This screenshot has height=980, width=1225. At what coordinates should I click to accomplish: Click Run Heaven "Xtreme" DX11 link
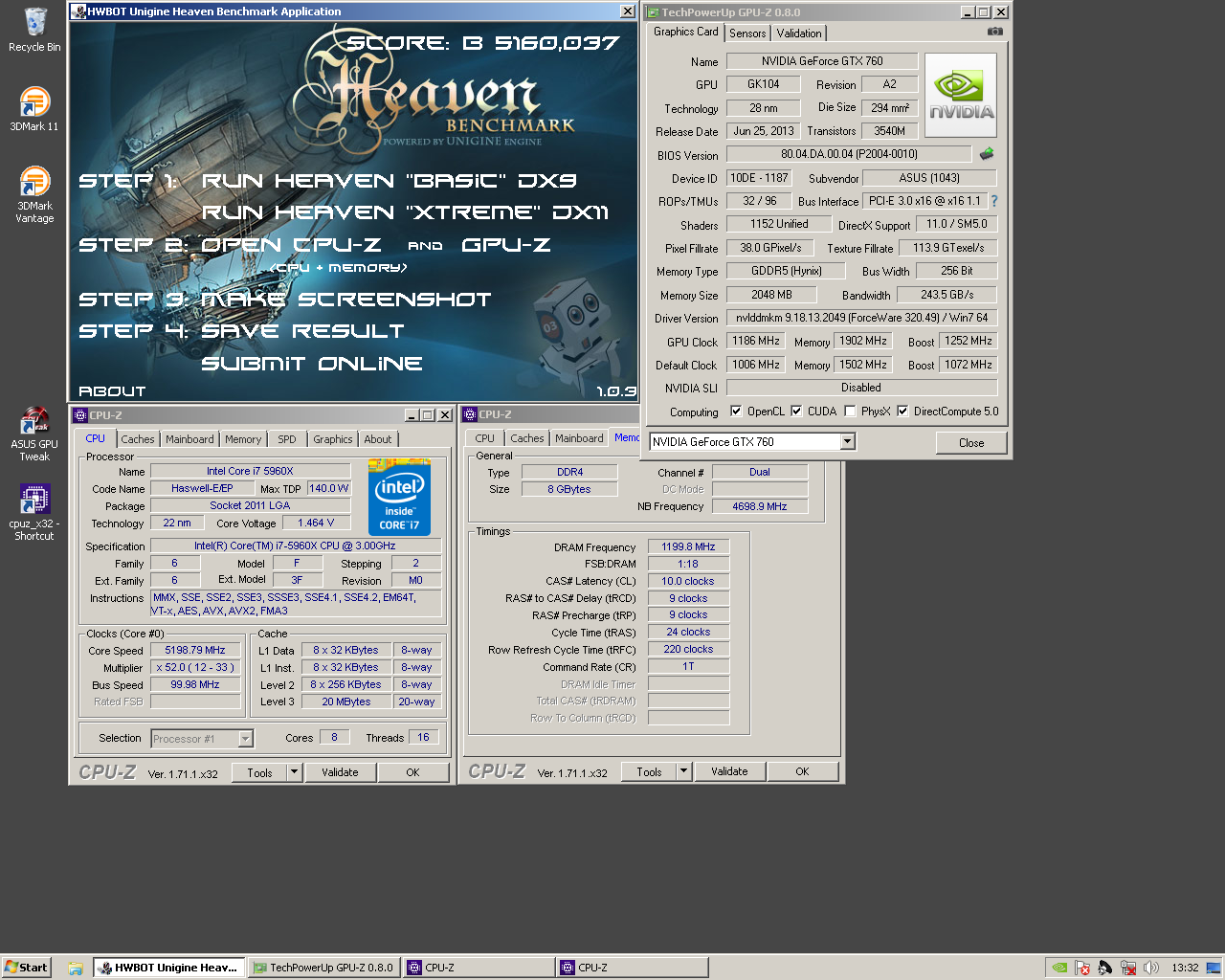point(405,212)
